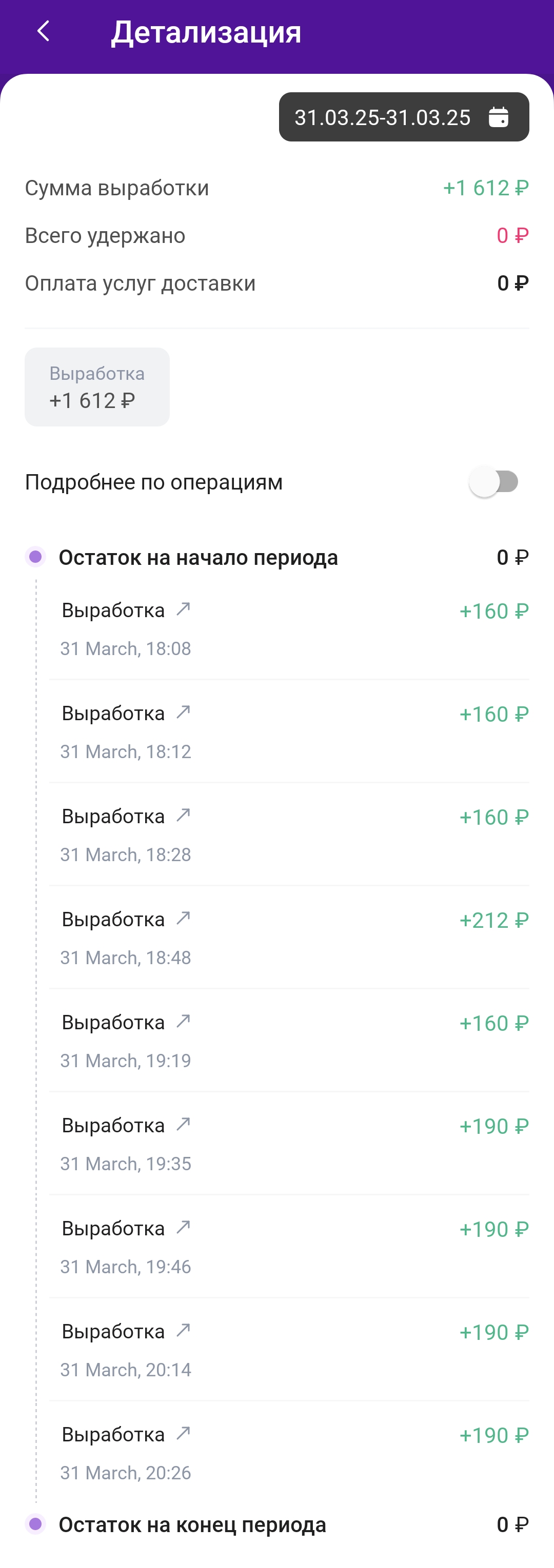Tap the 'Оплата услуг доставки' row
The height and width of the screenshot is (1568, 554).
tap(276, 283)
